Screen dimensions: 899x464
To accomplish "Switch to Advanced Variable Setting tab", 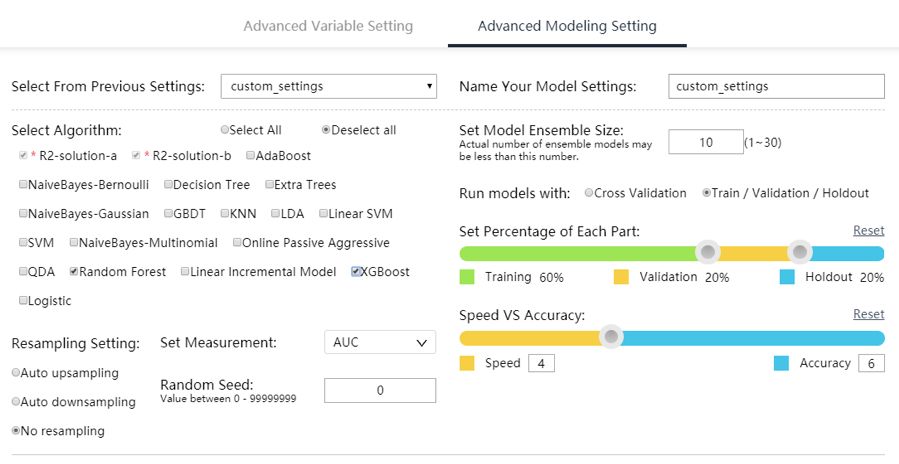I will point(328,26).
